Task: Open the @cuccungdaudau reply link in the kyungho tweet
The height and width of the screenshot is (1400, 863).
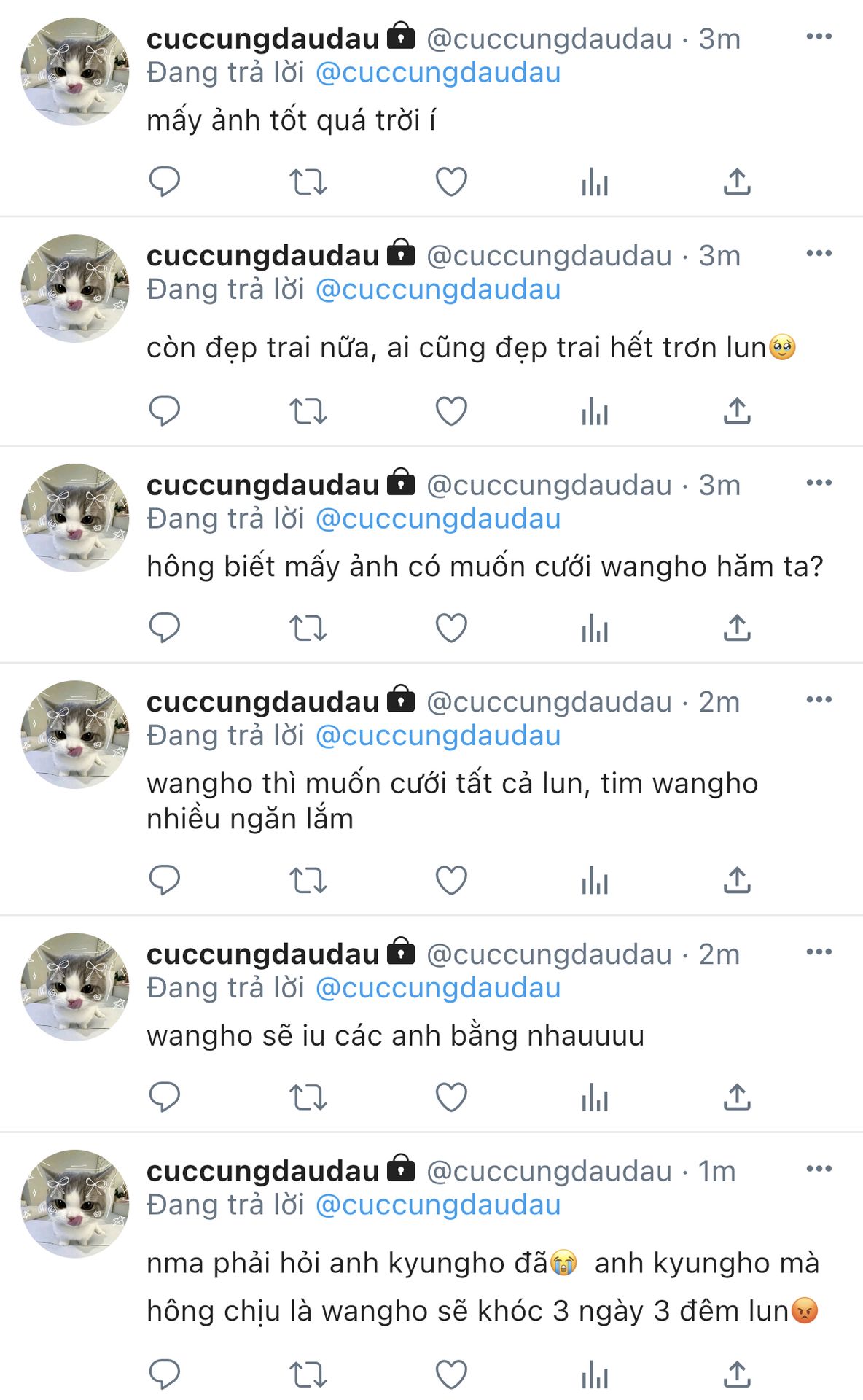Action: point(438,1205)
